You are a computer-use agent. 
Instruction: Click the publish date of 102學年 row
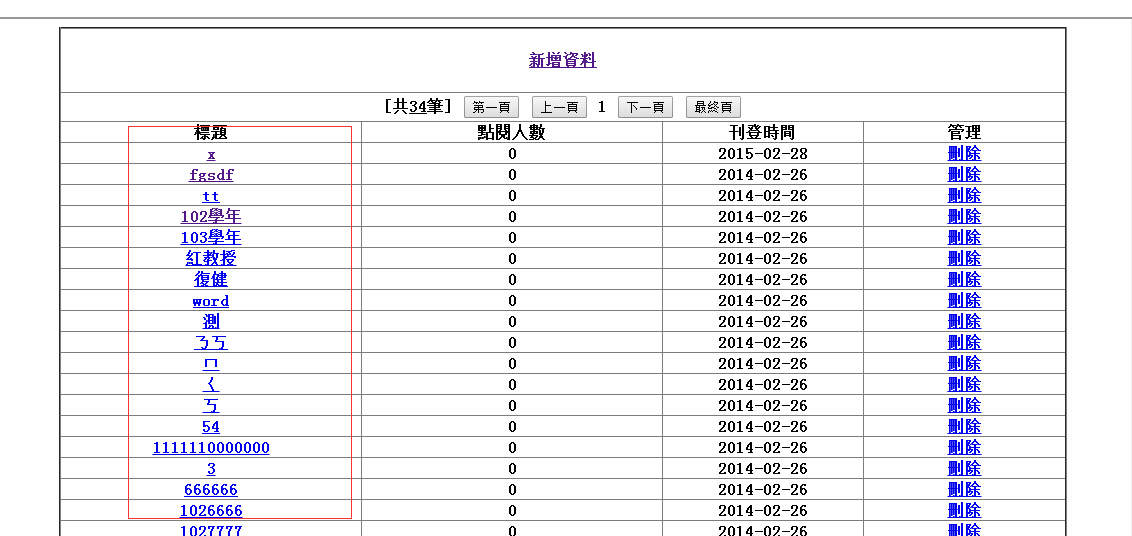point(762,217)
